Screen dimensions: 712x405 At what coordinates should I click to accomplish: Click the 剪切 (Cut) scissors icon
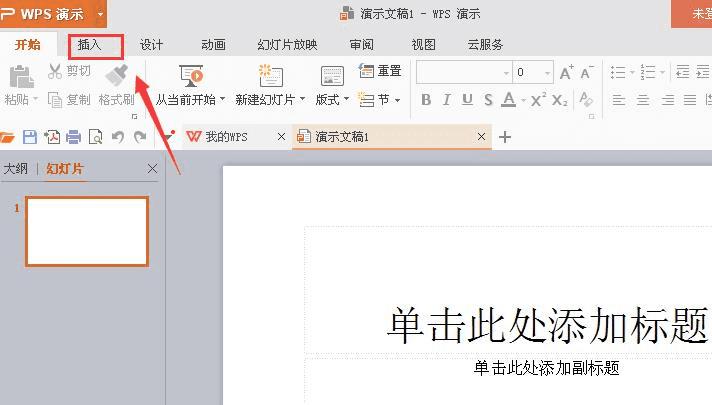tap(54, 71)
